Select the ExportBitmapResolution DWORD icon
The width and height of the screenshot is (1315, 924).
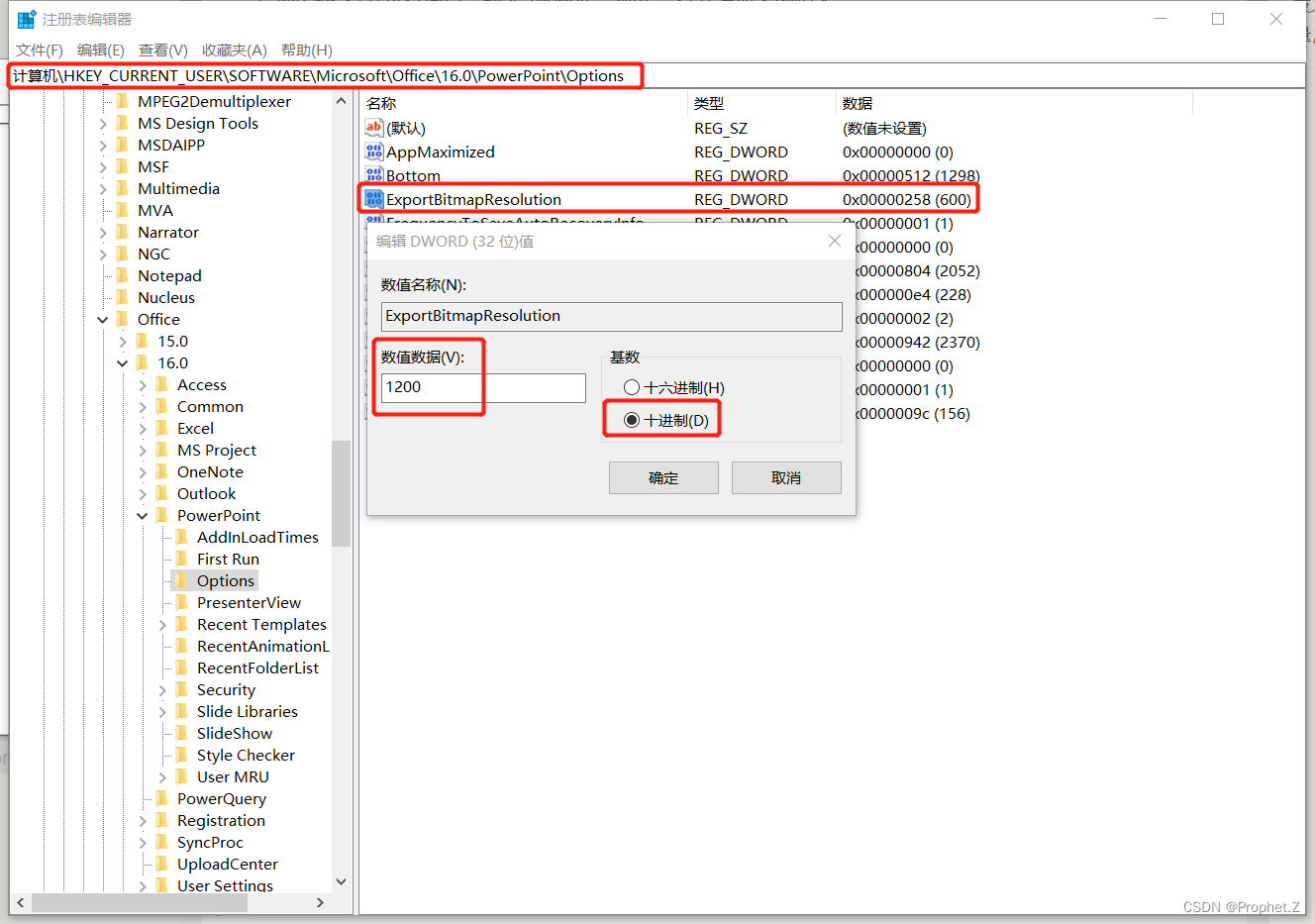(x=373, y=198)
